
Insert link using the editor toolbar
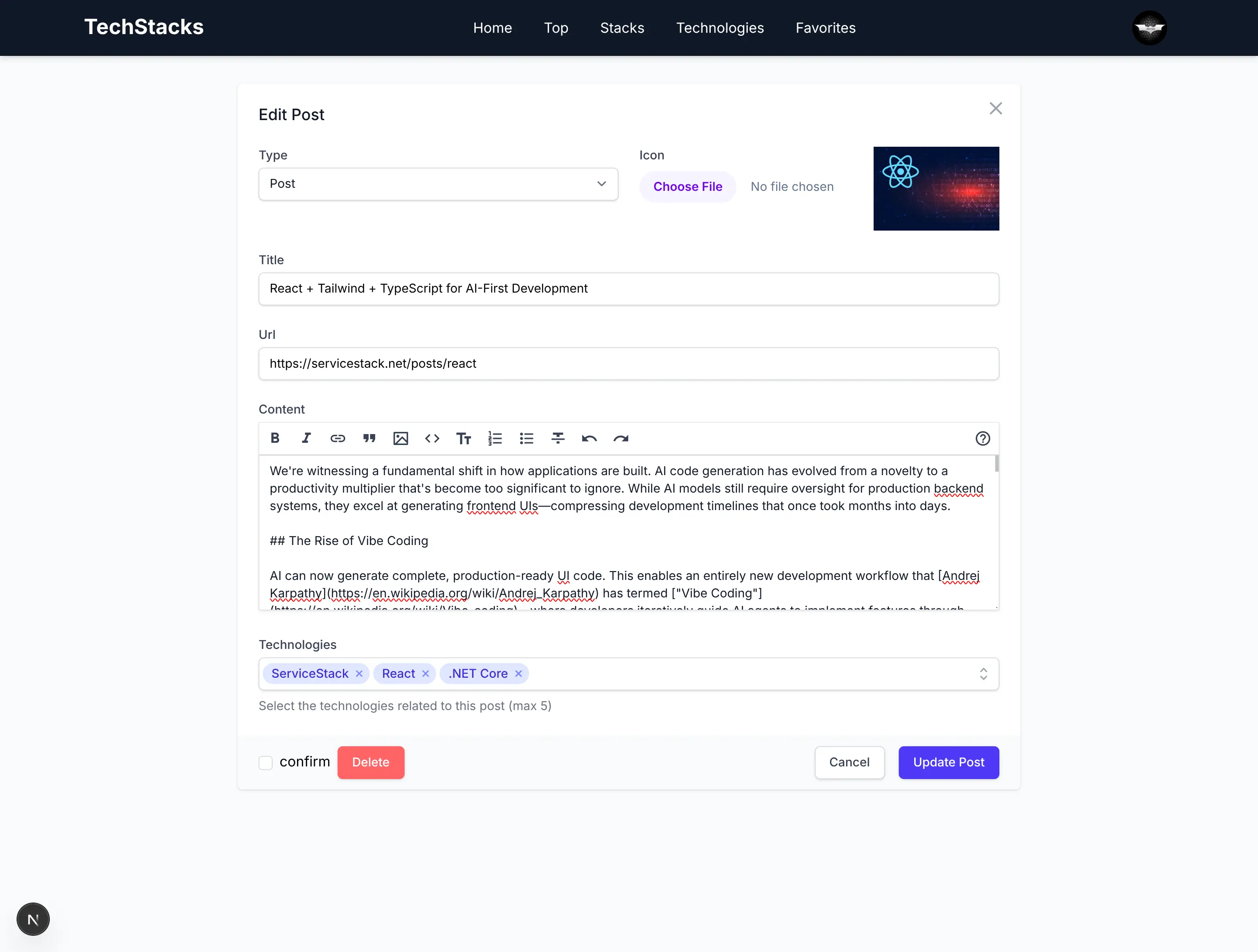338,438
